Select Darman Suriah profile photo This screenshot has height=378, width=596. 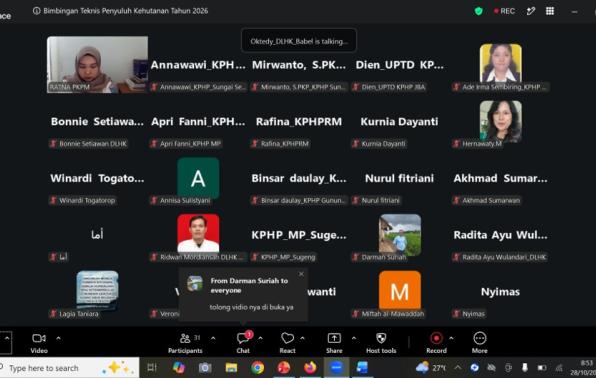click(x=400, y=235)
